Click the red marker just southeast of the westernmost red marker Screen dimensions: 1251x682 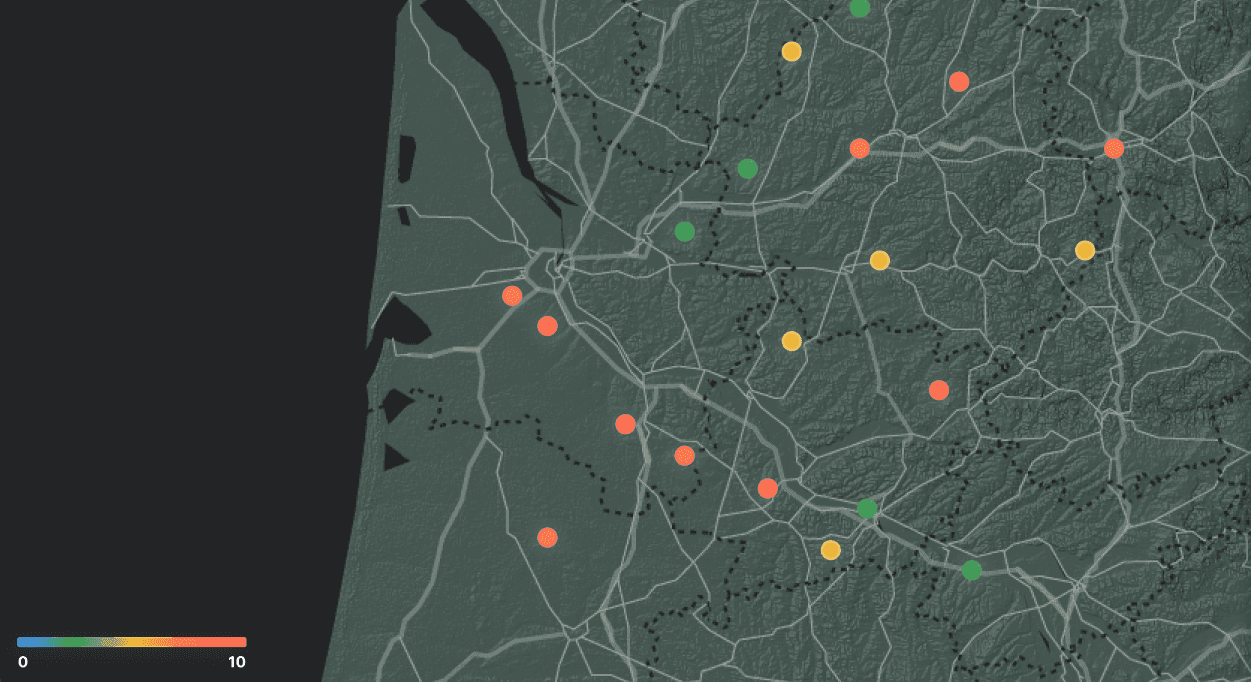coord(547,326)
